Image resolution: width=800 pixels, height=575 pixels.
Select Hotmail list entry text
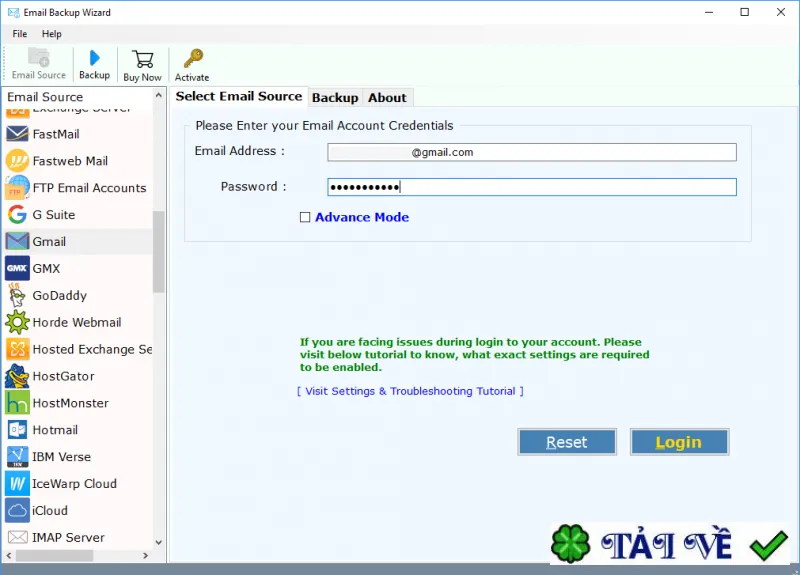tap(55, 430)
